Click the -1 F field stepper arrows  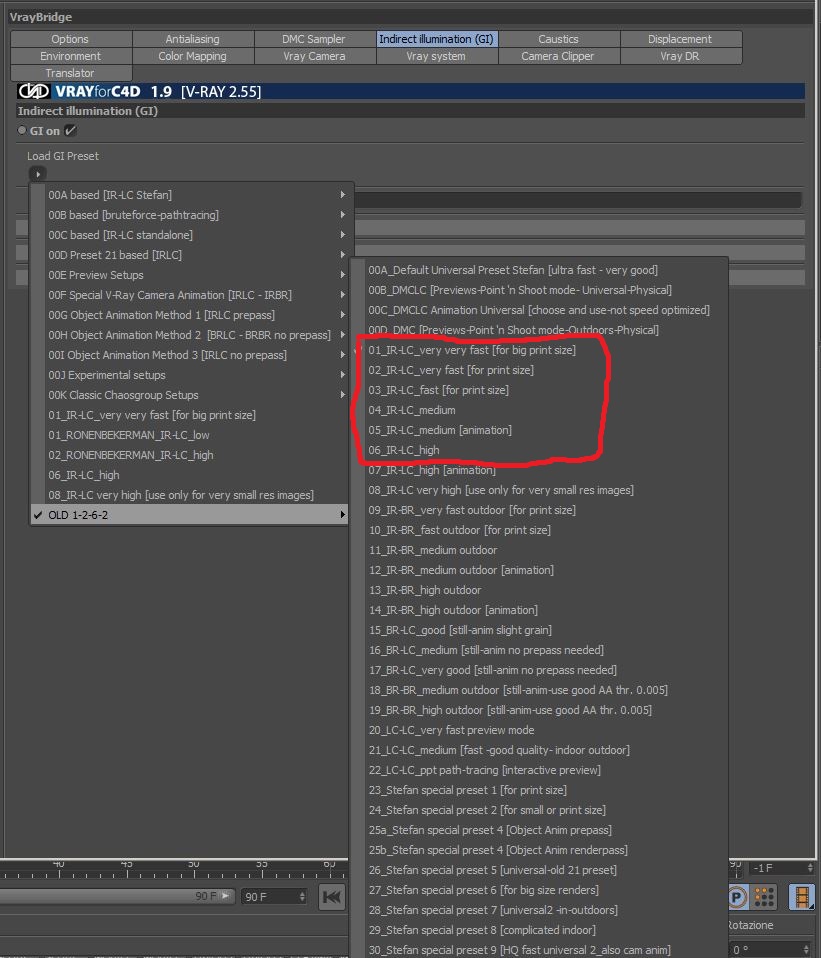[810, 868]
